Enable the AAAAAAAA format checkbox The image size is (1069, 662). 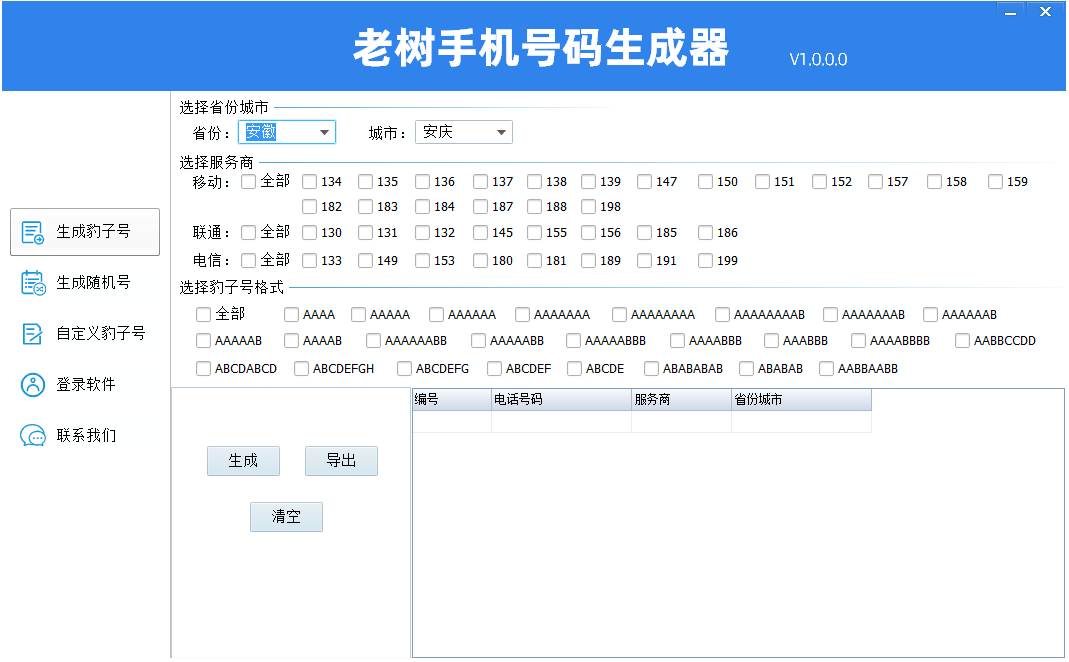click(619, 315)
